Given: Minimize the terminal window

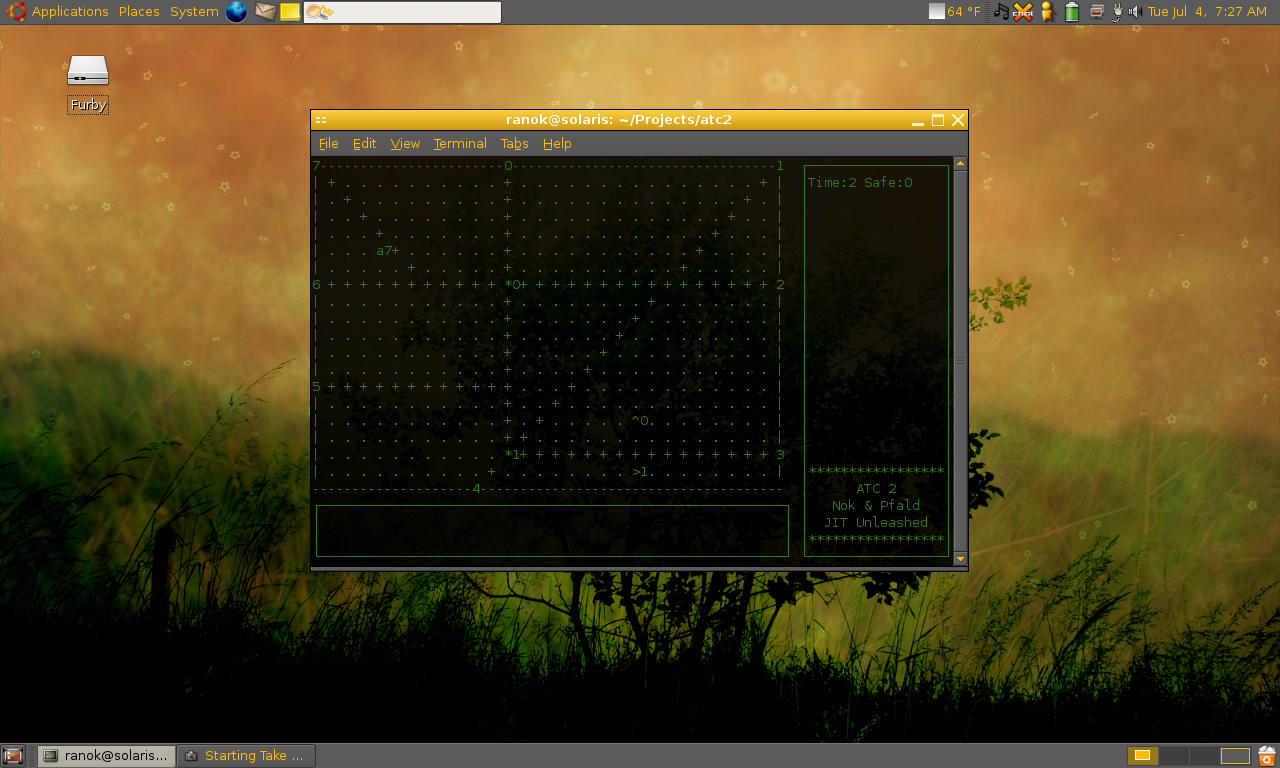Looking at the screenshot, I should coord(917,120).
